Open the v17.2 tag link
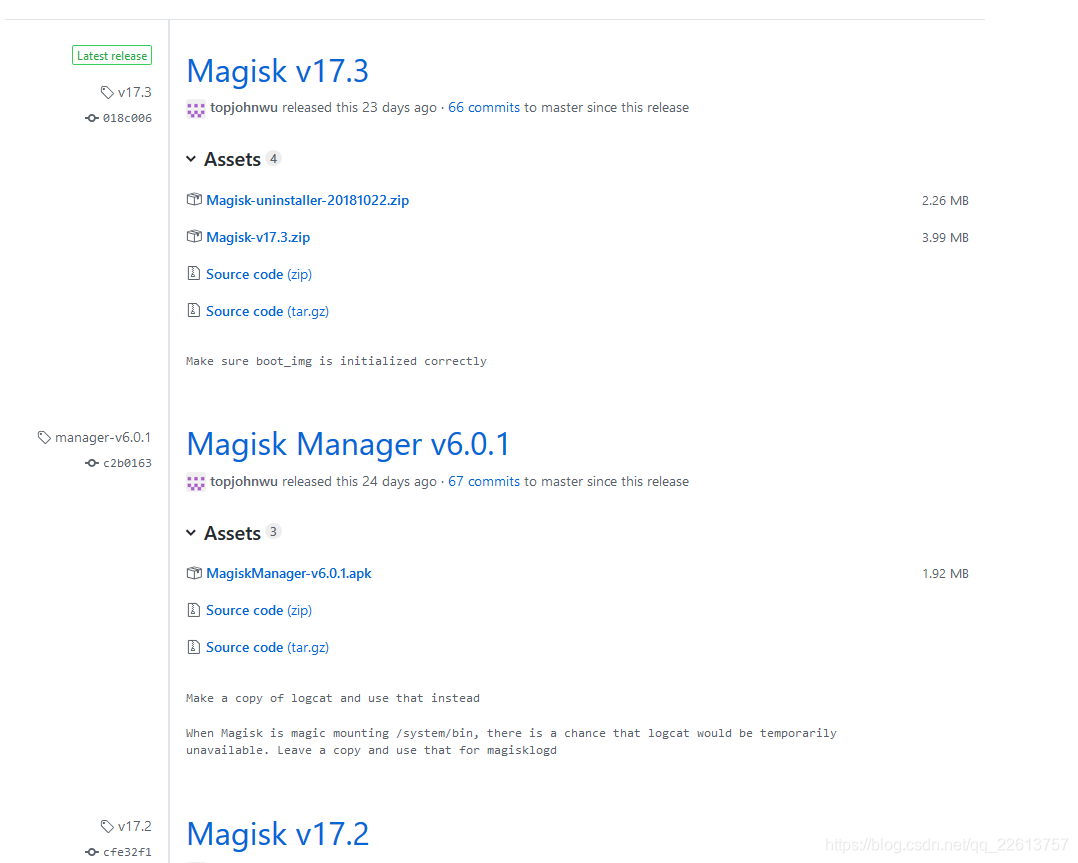 pos(135,827)
